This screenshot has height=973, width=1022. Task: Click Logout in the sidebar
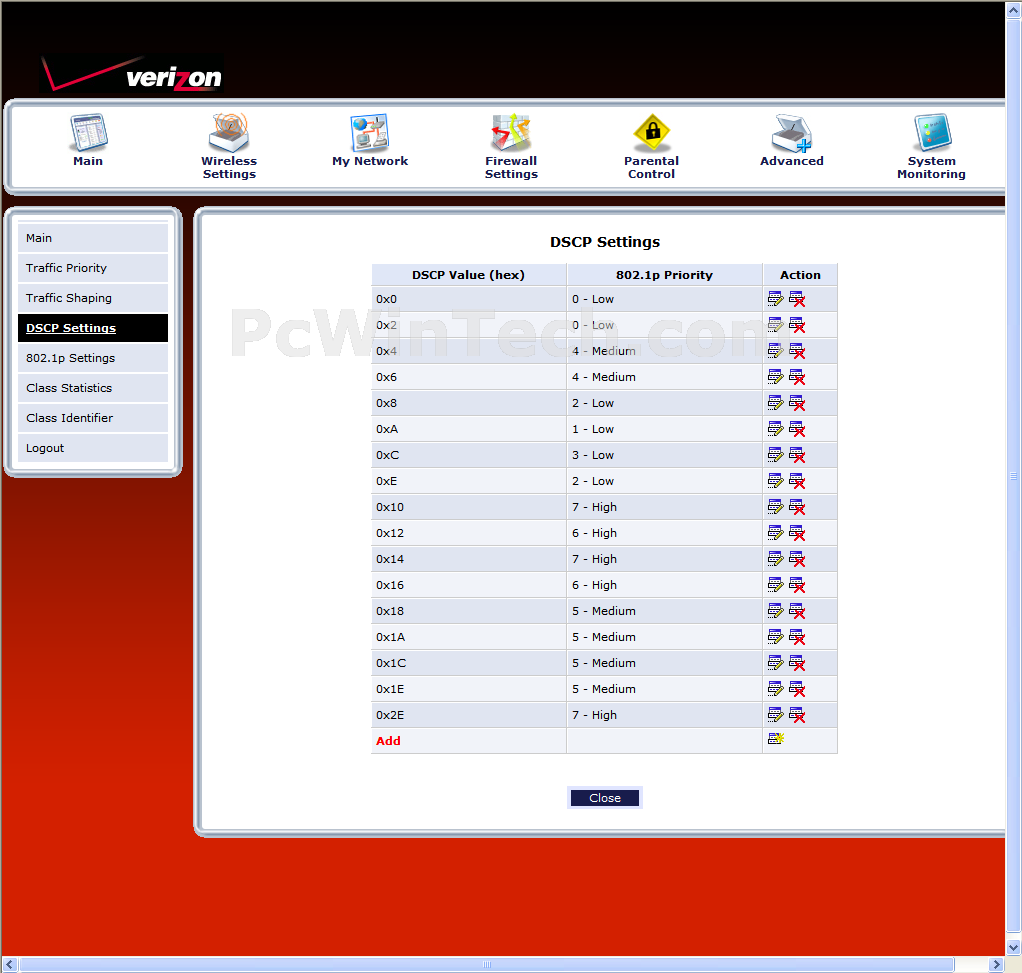[93, 448]
